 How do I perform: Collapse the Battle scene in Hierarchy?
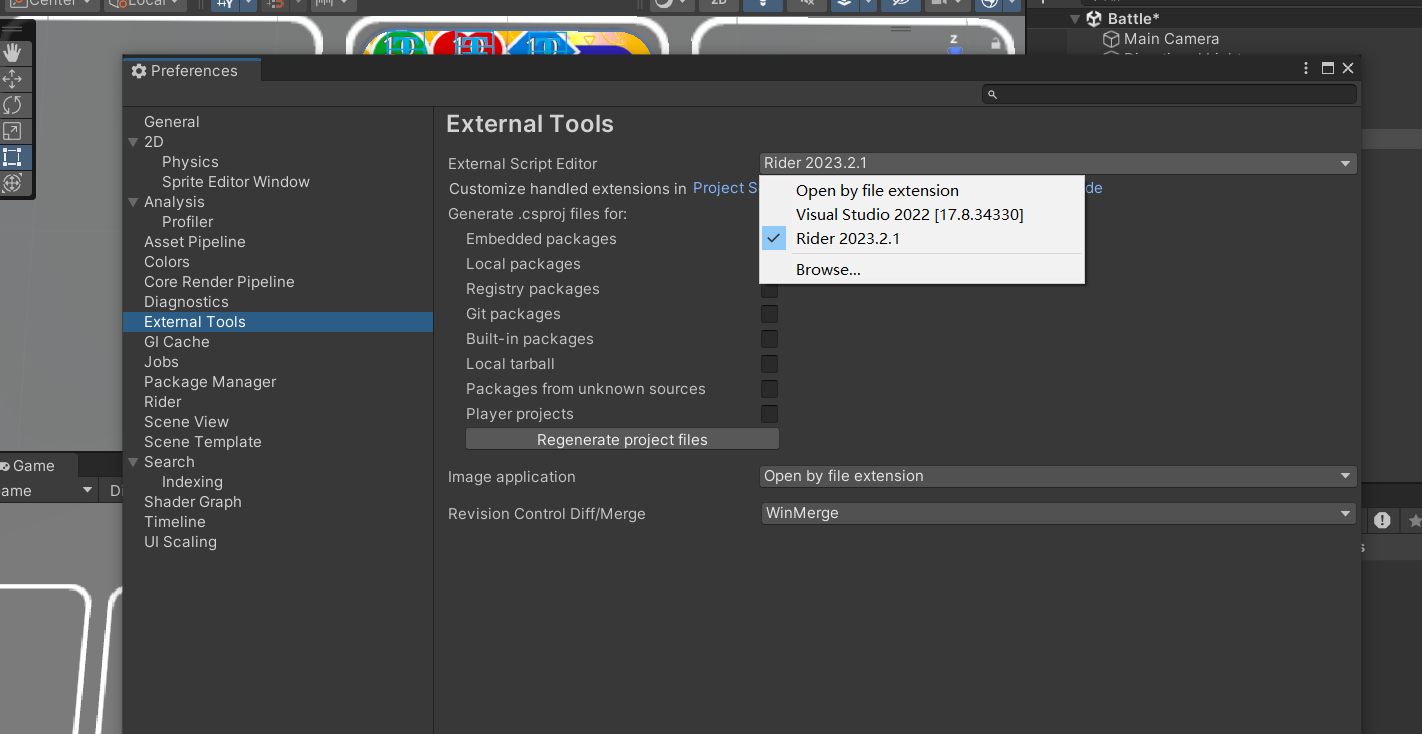[1075, 18]
